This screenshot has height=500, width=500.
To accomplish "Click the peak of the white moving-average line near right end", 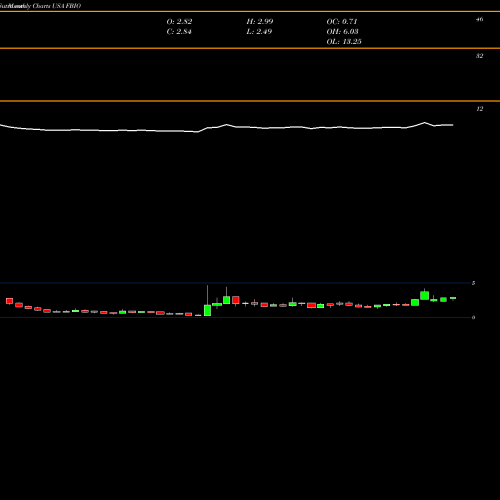I will pyautogui.click(x=425, y=123).
